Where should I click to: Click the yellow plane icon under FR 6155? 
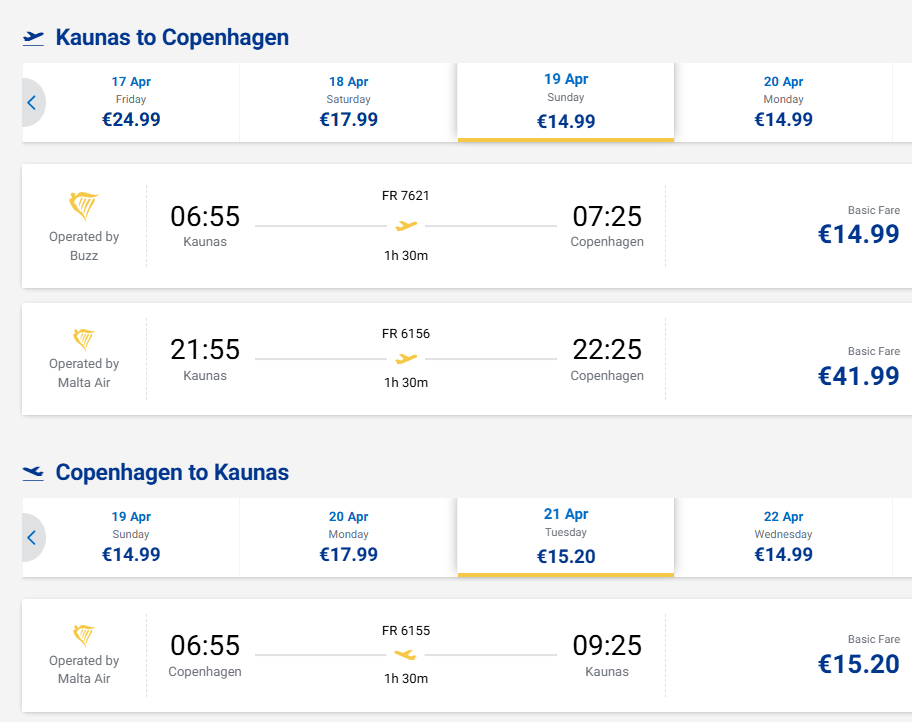point(405,655)
